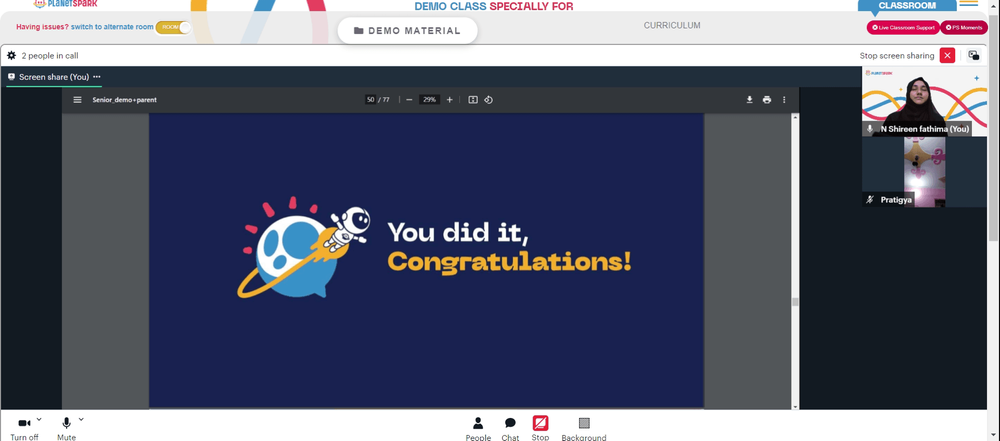This screenshot has width=1000, height=441.
Task: Expand camera device options chevron
Action: coord(39,419)
